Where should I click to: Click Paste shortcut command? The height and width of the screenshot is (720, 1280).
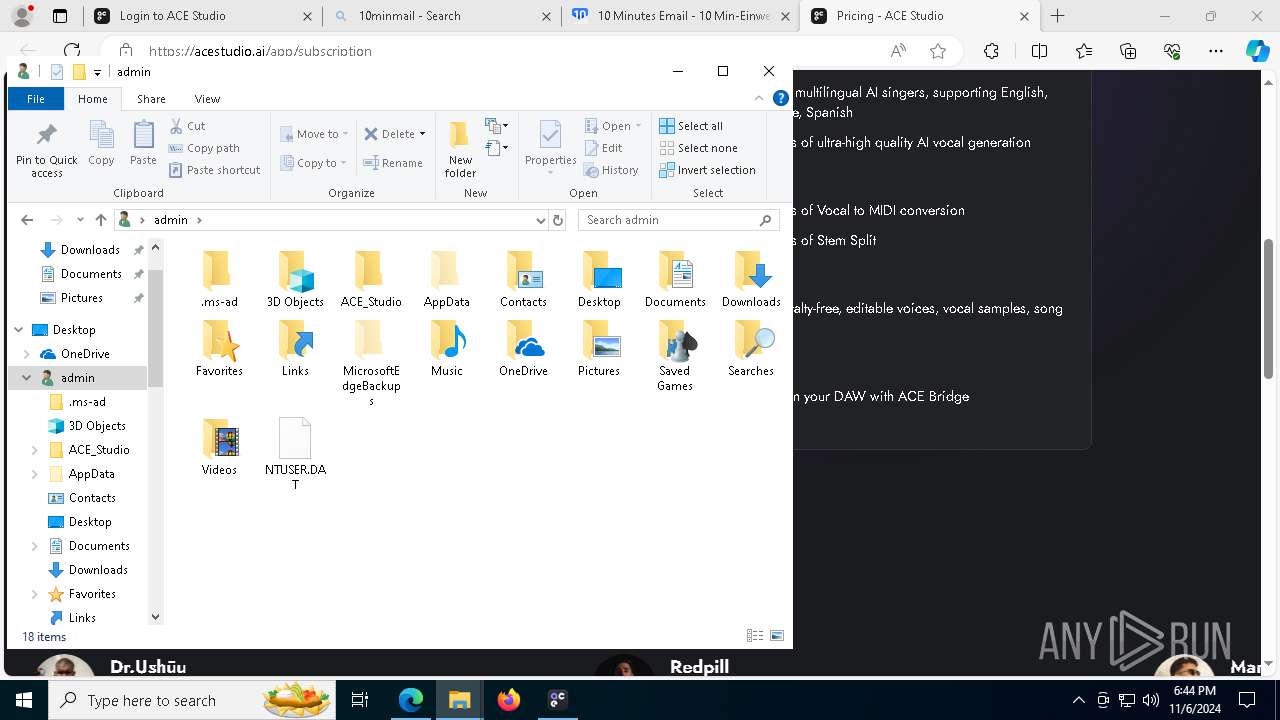point(214,170)
